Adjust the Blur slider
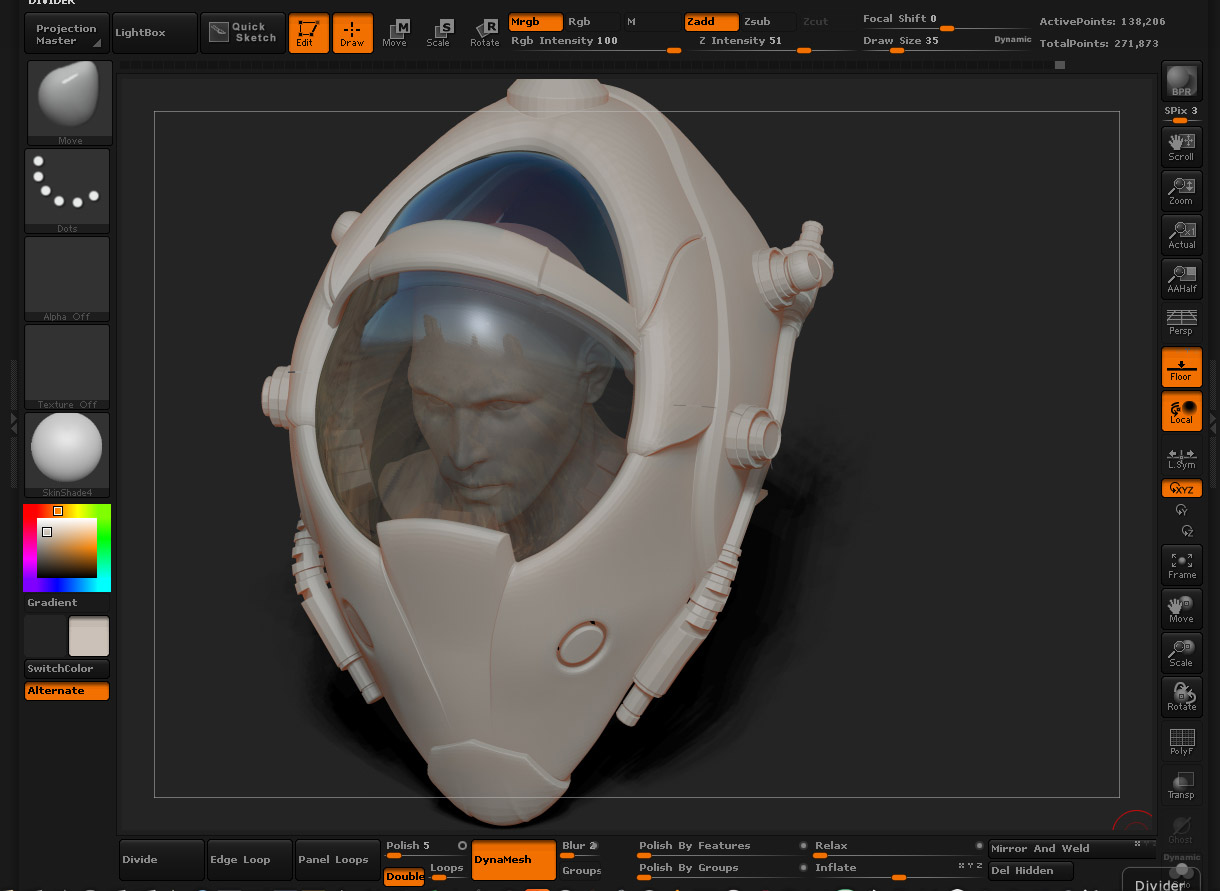This screenshot has height=891, width=1220. (x=580, y=849)
